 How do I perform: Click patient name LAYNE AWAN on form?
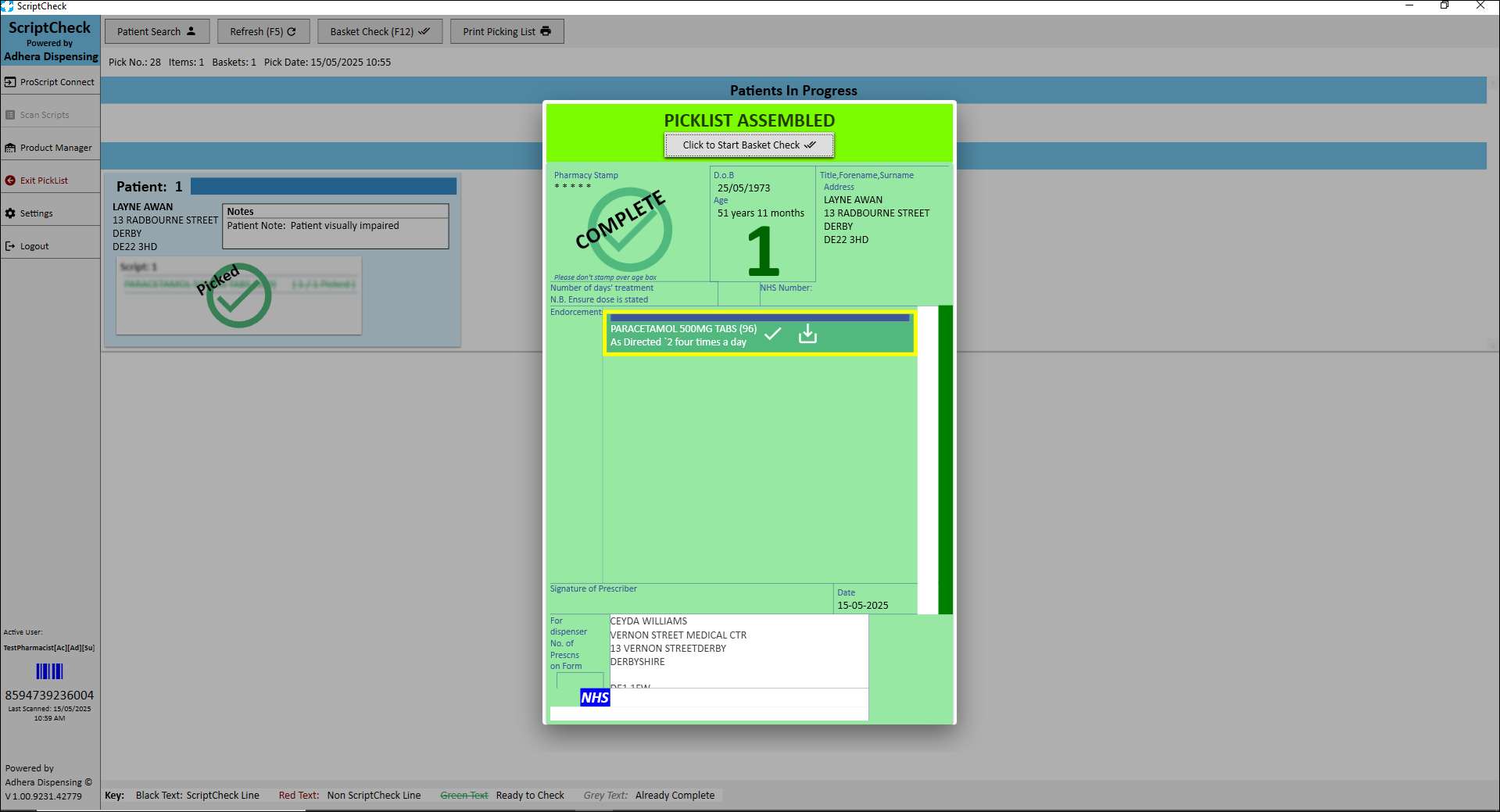(x=853, y=200)
